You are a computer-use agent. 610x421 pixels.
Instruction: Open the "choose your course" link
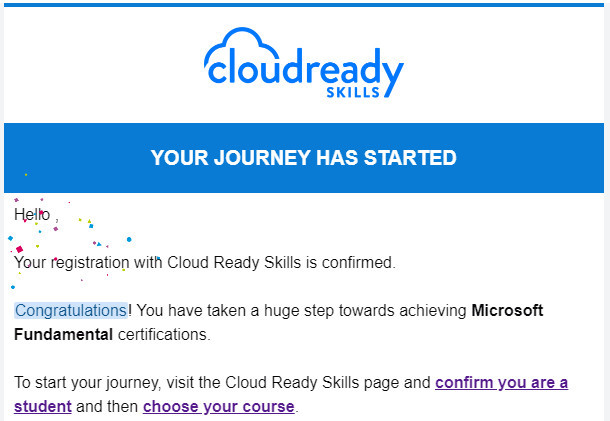(x=219, y=407)
